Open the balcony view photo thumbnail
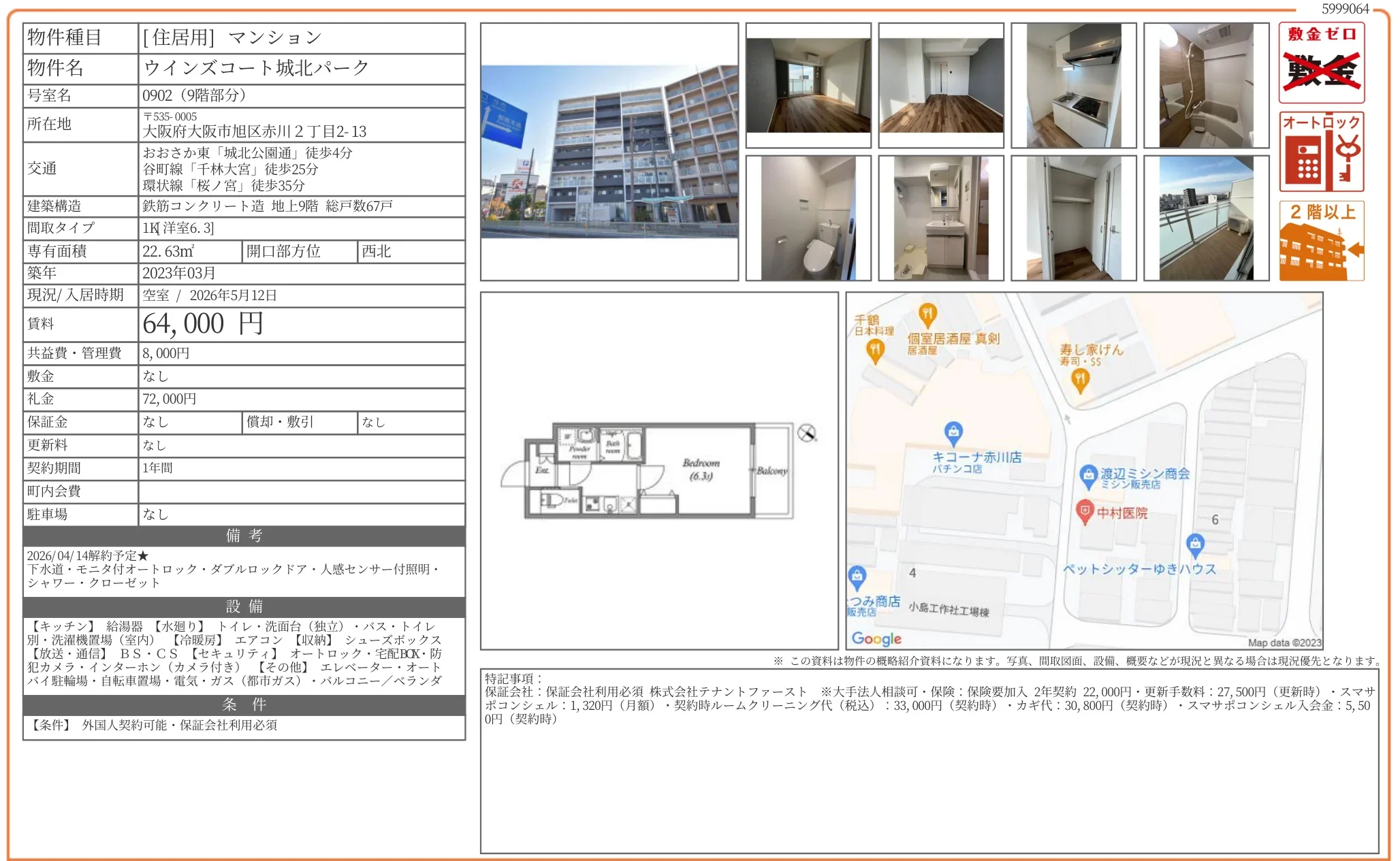Viewport: 1400px width, 861px height. click(x=1206, y=218)
